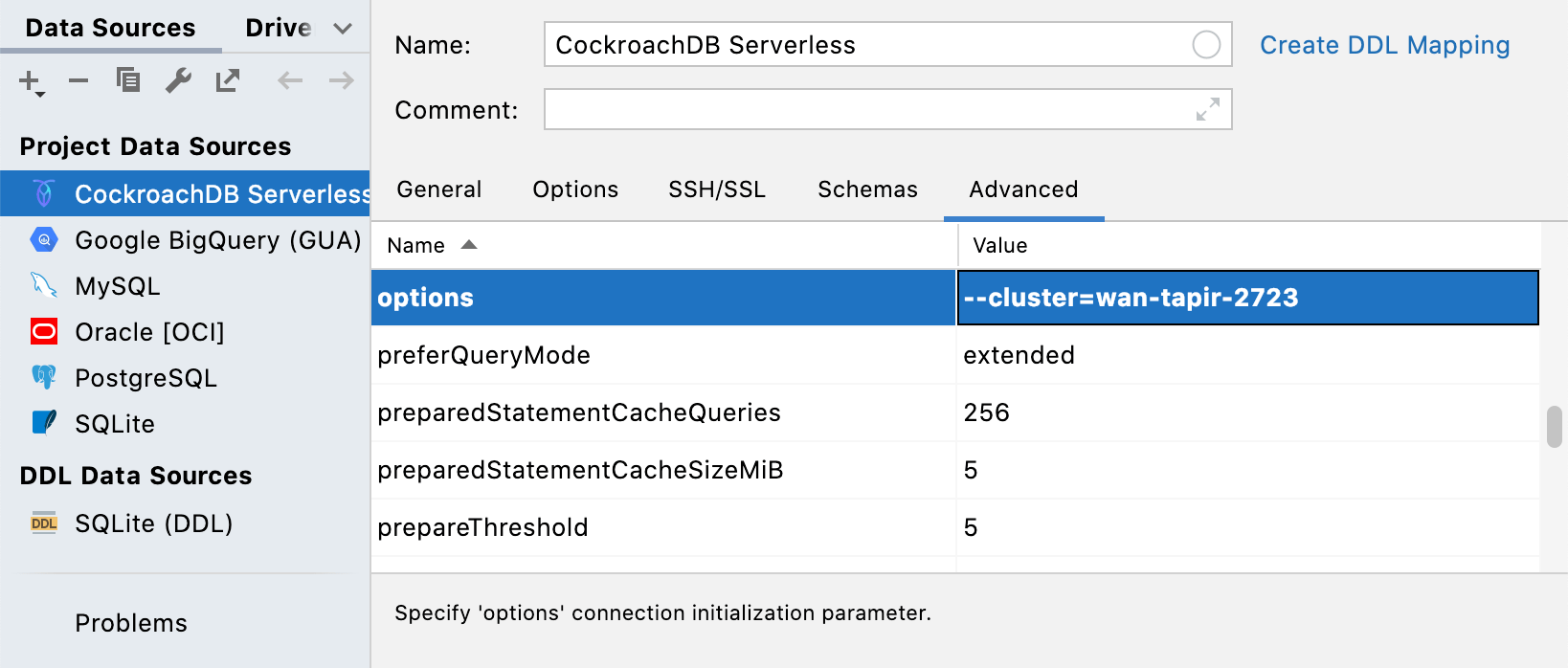Duplicate the selected data source
This screenshot has width=1568, height=668.
pos(128,80)
